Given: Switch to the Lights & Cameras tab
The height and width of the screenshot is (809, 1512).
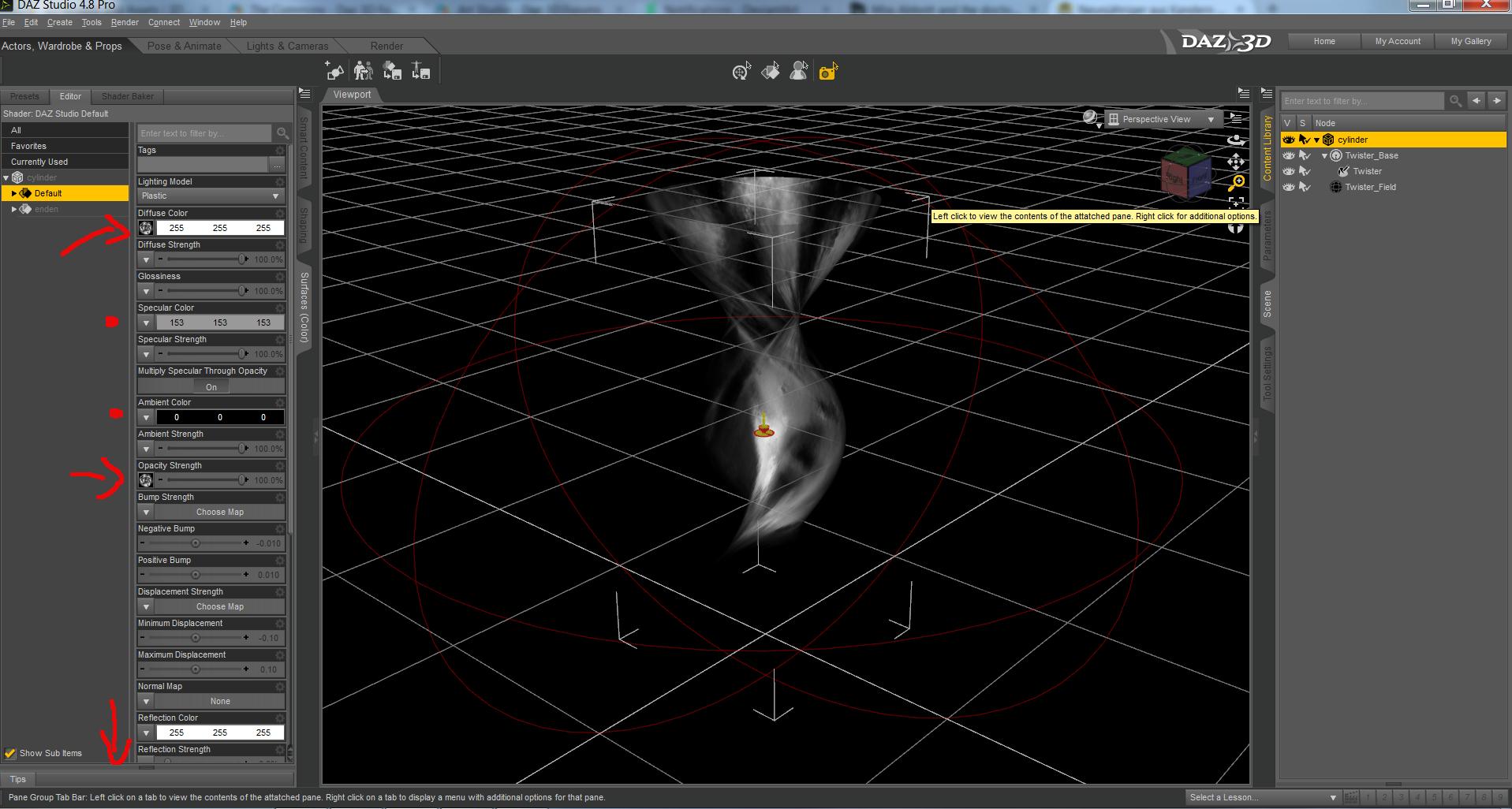Looking at the screenshot, I should click(x=287, y=46).
